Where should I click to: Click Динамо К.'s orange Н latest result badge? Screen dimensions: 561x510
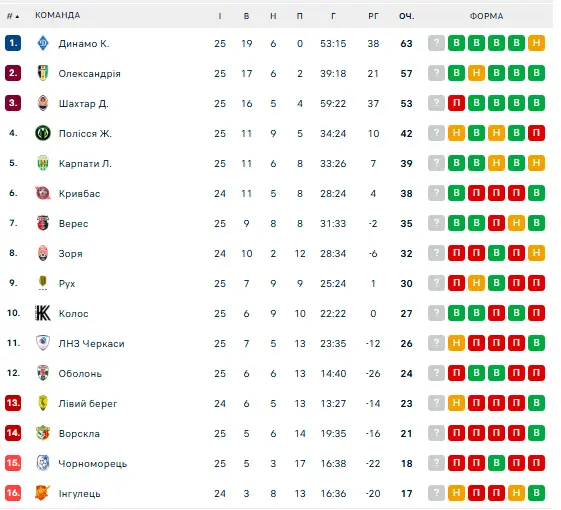click(536, 43)
